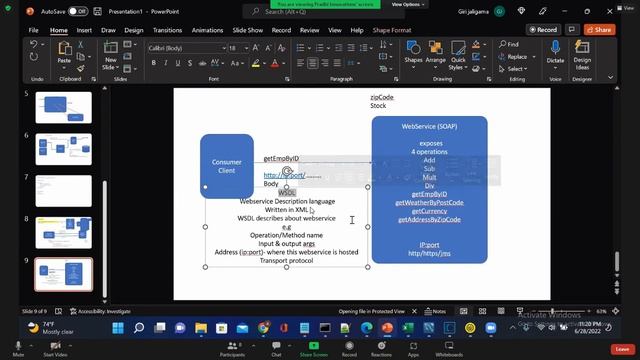Click Increase Font Size icon
Image resolution: width=640 pixels, height=360 pixels.
click(256, 48)
